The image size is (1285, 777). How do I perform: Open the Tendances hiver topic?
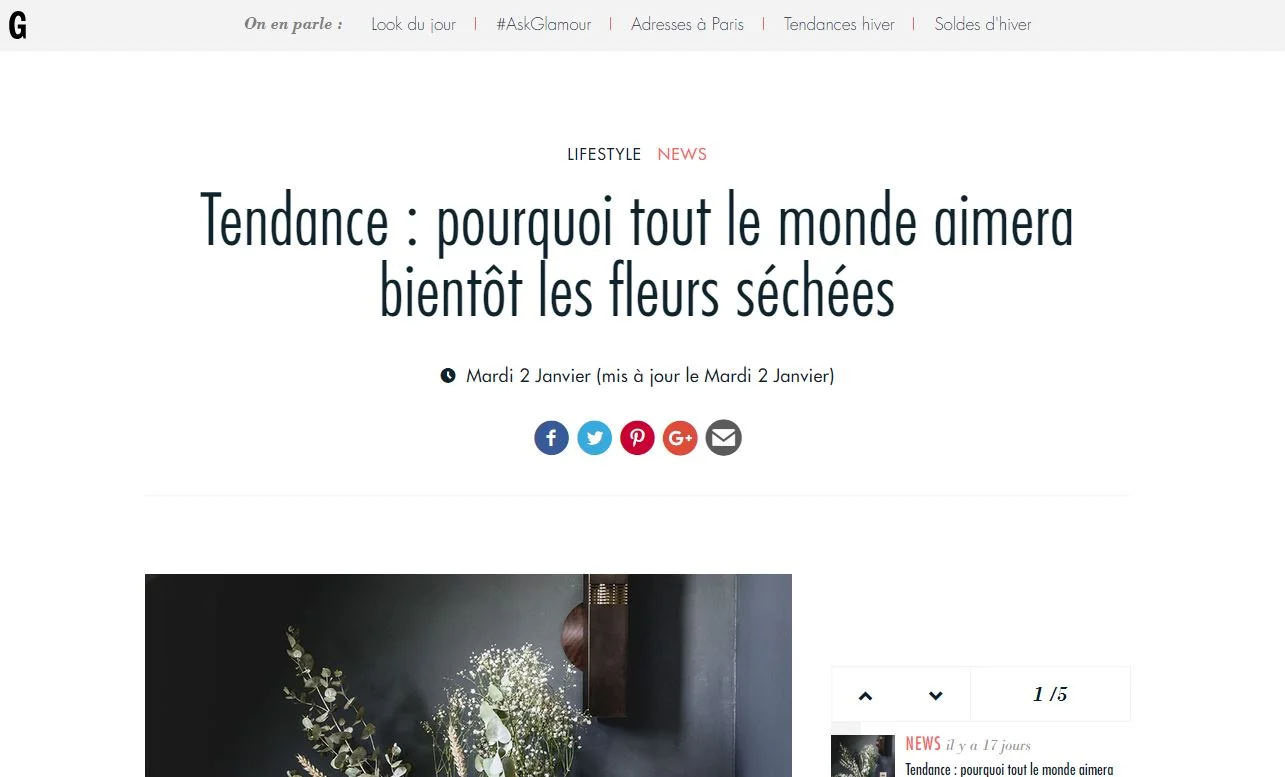[839, 24]
